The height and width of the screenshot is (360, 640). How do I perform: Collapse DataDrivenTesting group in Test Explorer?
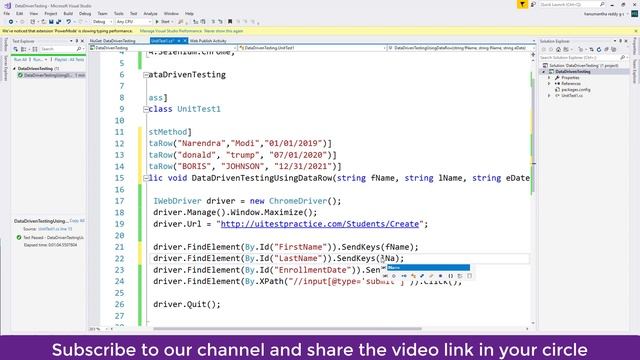(14, 69)
